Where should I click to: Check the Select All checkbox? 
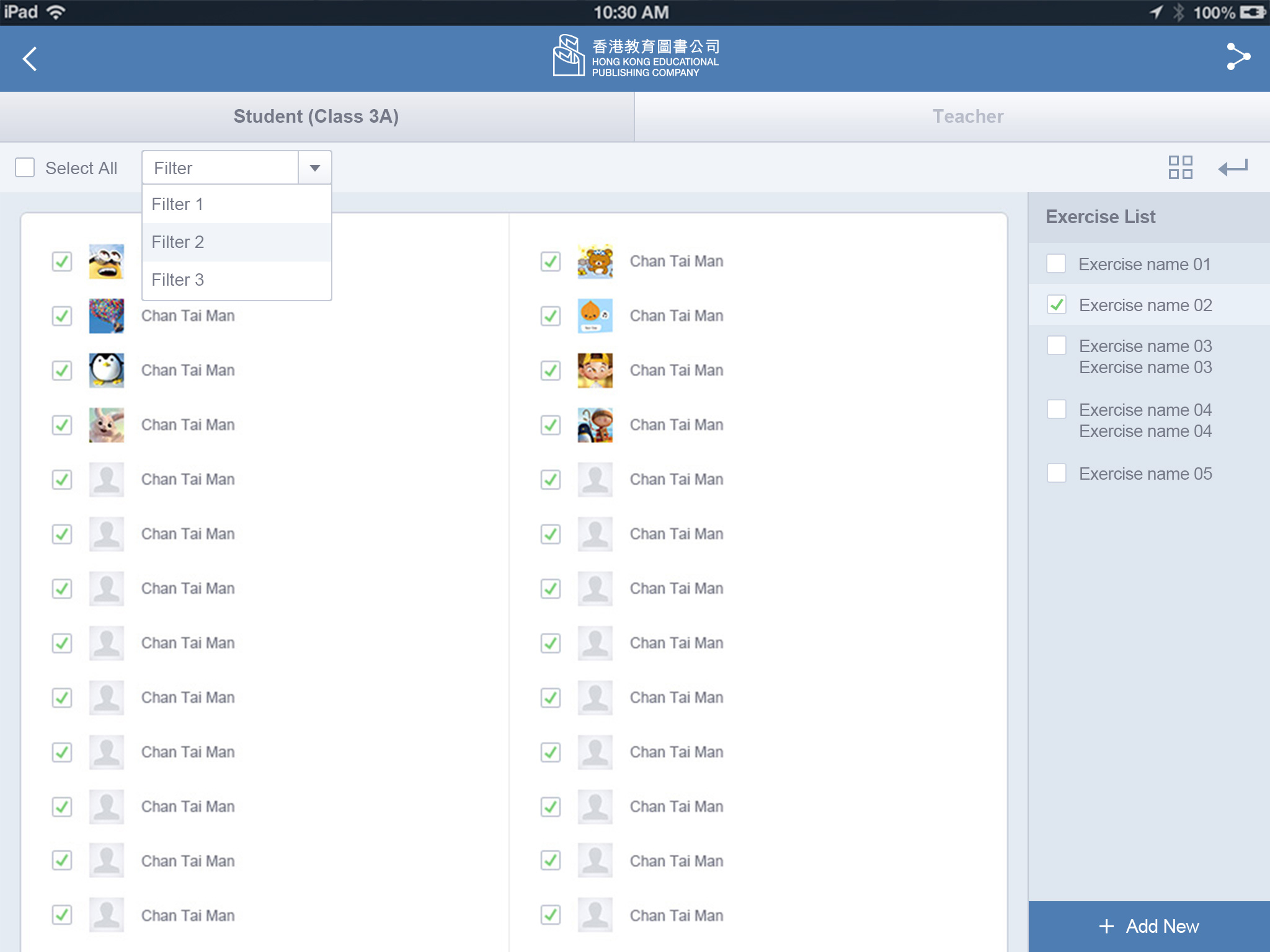(x=25, y=167)
